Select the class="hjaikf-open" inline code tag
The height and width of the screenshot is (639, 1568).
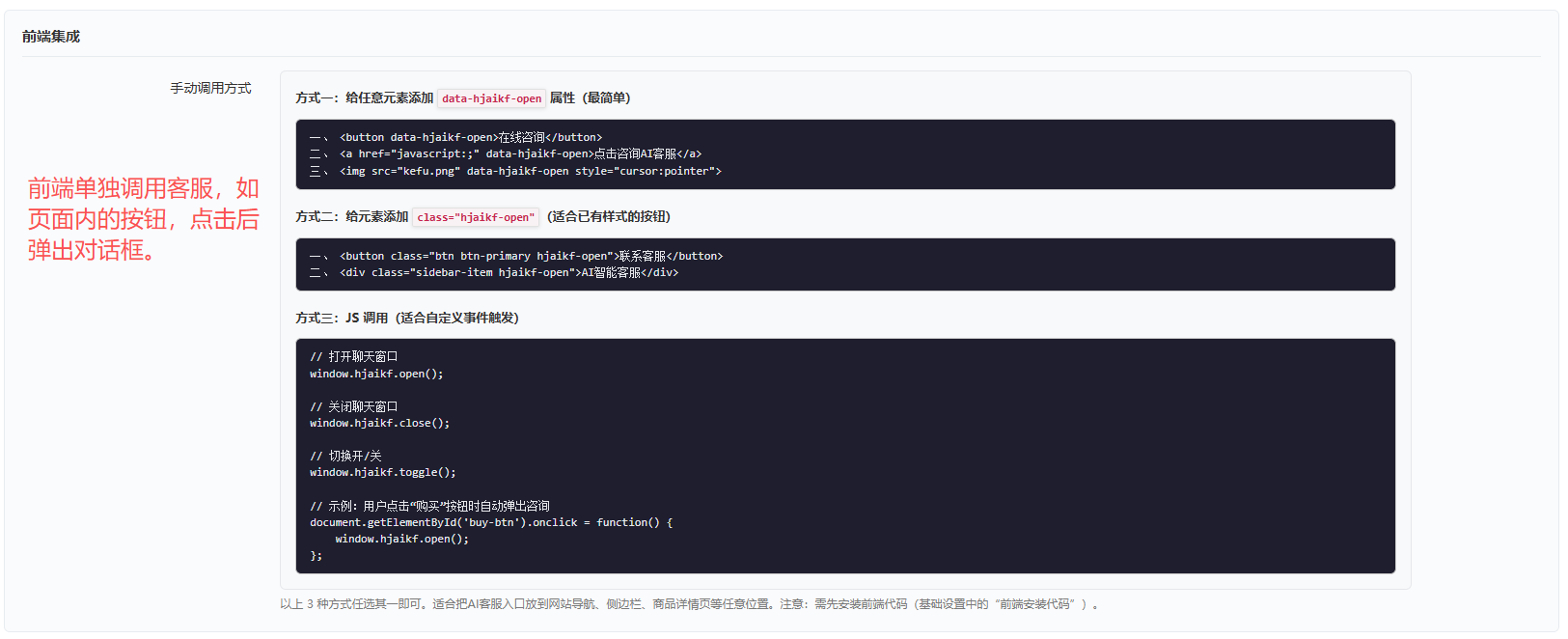476,217
